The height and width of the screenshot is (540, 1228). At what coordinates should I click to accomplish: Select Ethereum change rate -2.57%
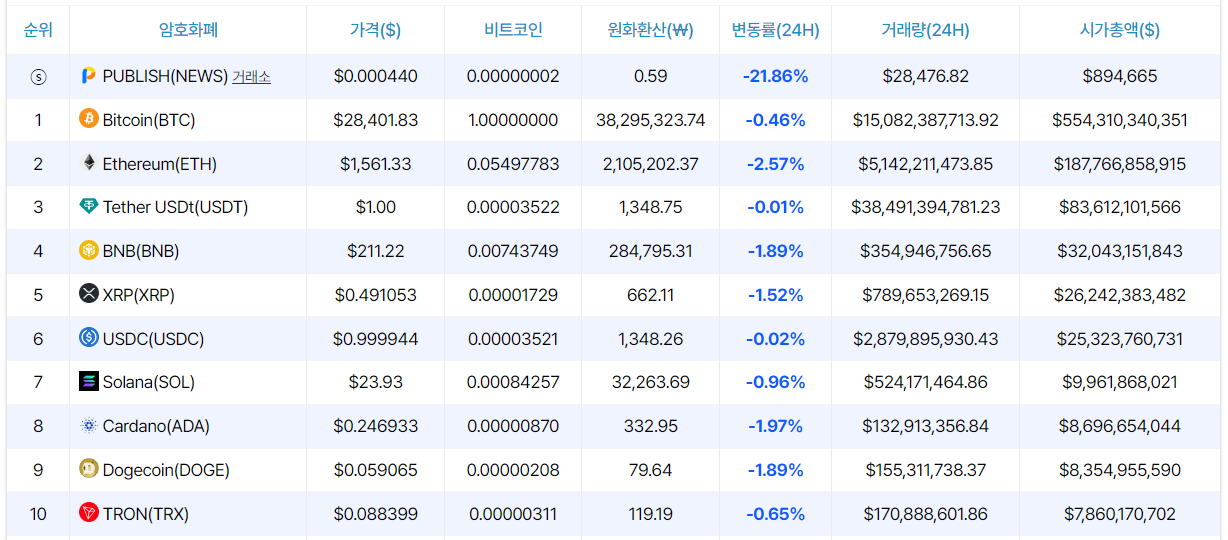pyautogui.click(x=775, y=164)
